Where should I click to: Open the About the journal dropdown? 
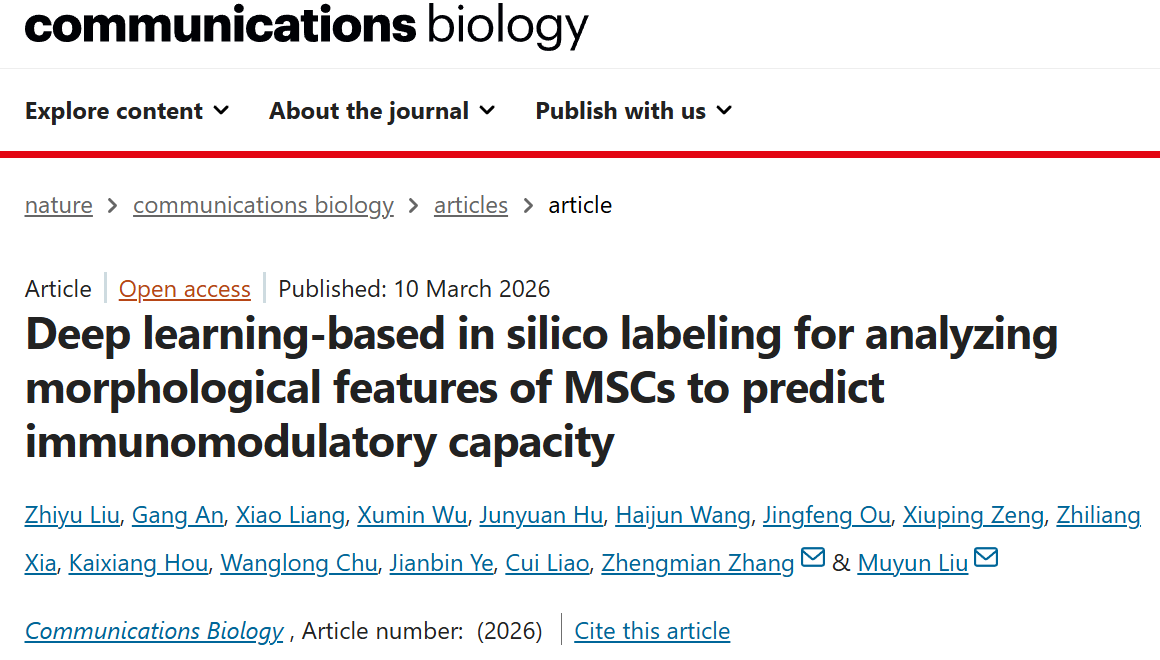[x=382, y=111]
